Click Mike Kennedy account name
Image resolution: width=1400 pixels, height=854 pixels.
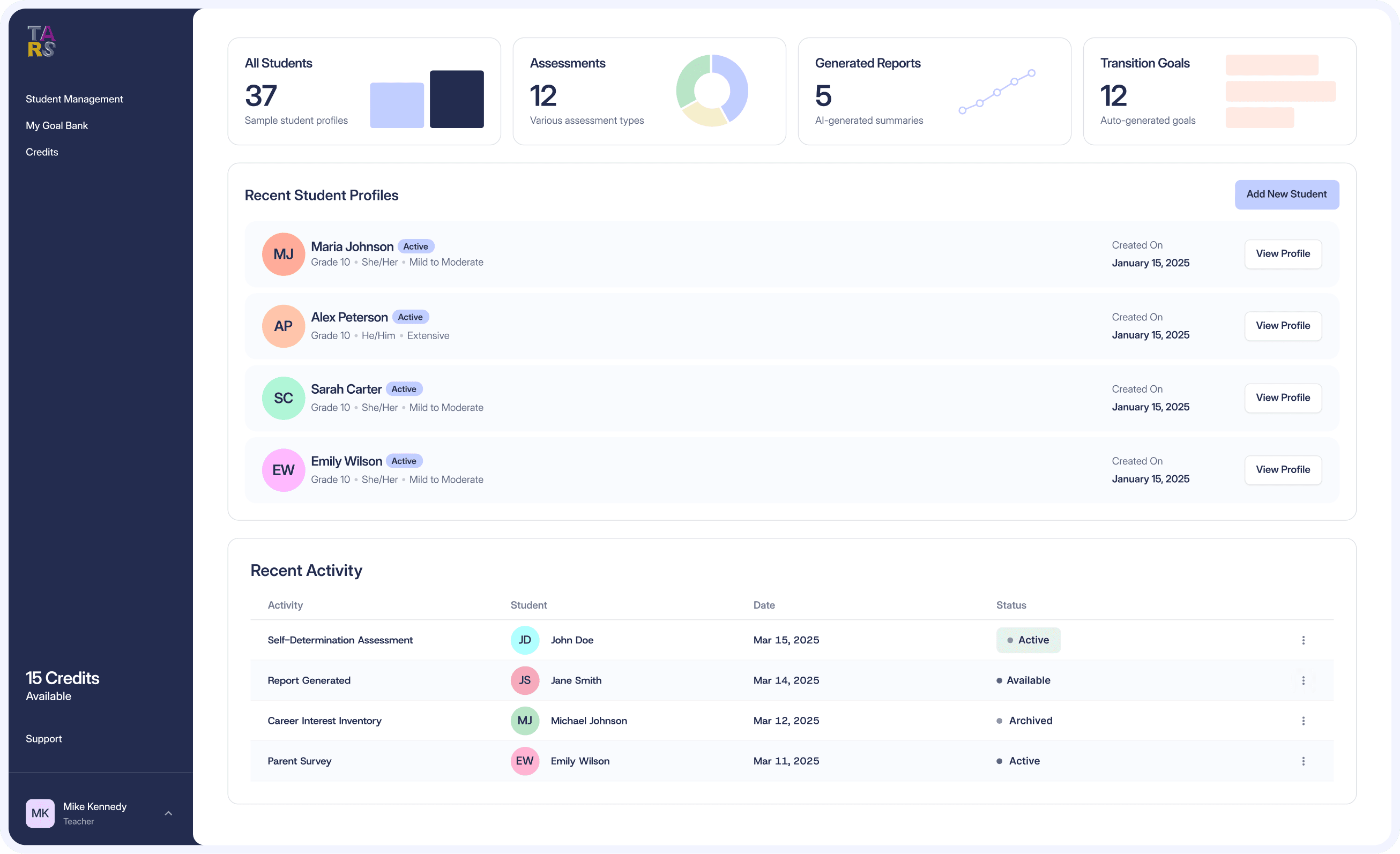click(x=95, y=806)
